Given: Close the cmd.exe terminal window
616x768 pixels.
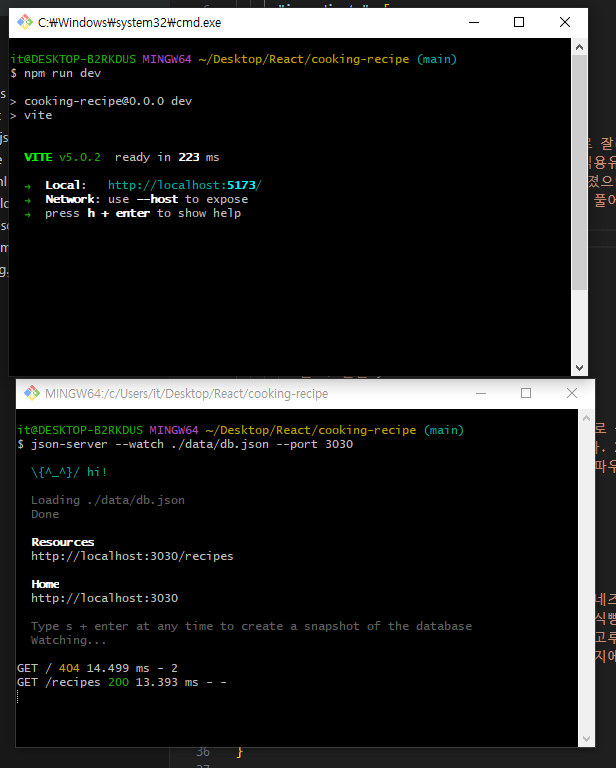Looking at the screenshot, I should click(565, 23).
